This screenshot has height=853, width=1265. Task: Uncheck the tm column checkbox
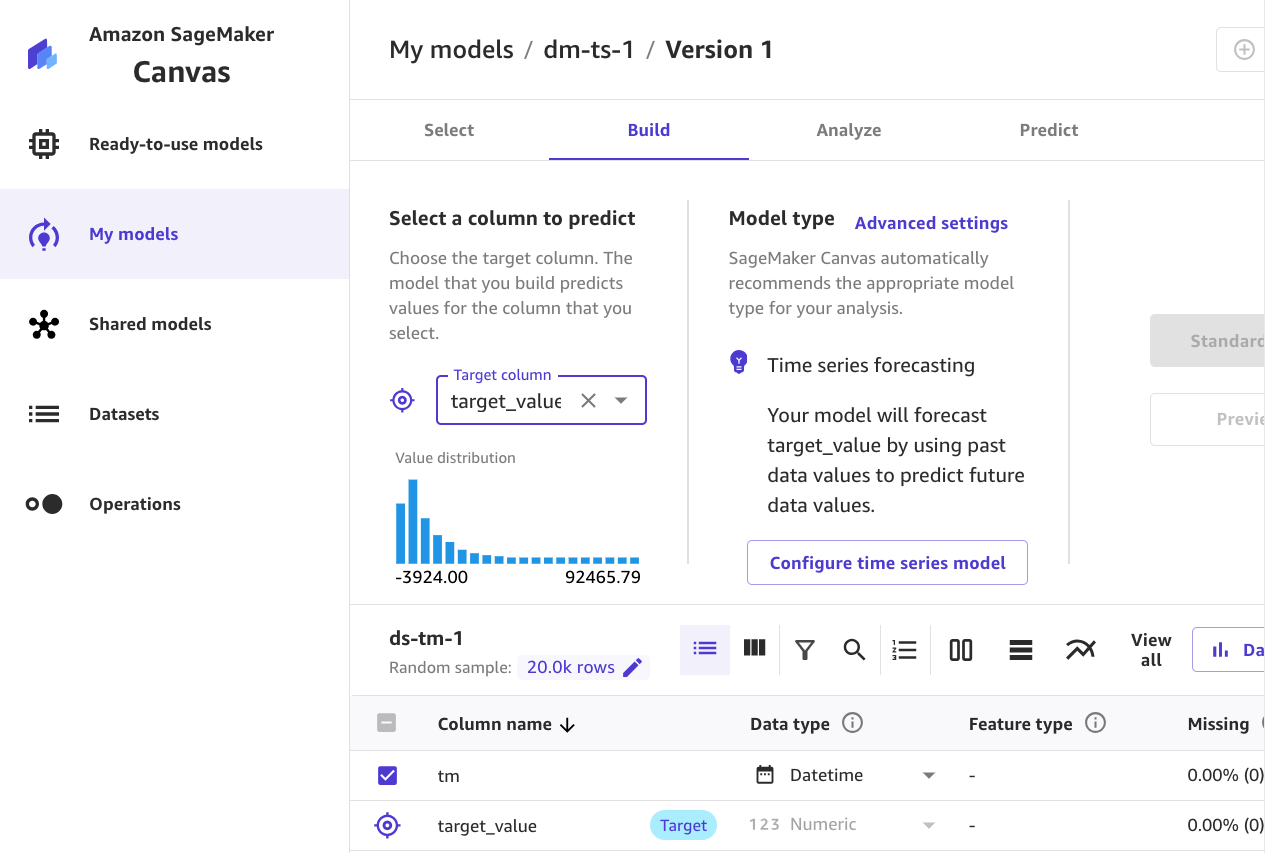click(387, 775)
